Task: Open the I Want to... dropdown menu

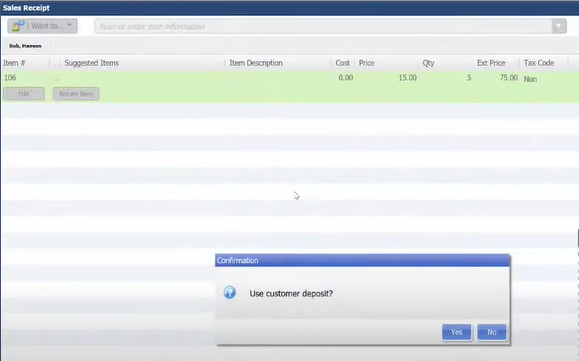Action: (42, 26)
